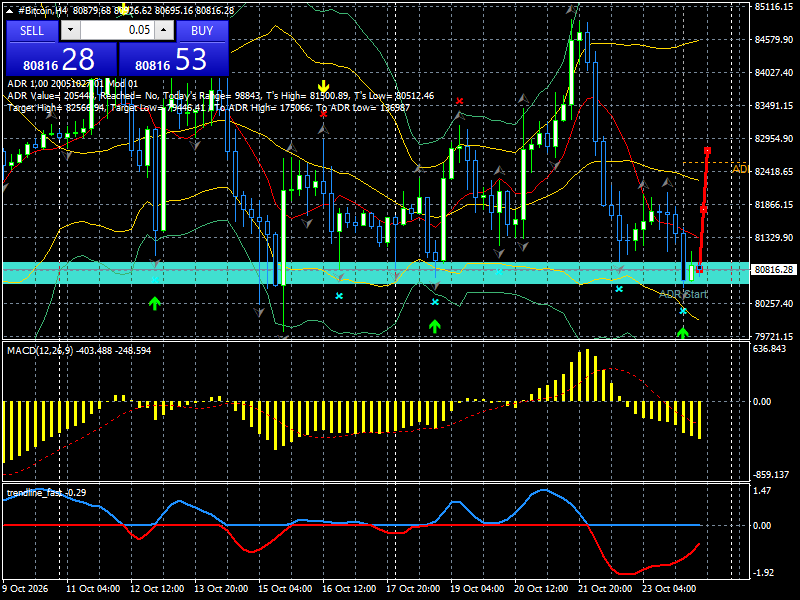This screenshot has width=800, height=600.
Task: Select green up arrow near 23 Oct 04:00
Action: 683,333
